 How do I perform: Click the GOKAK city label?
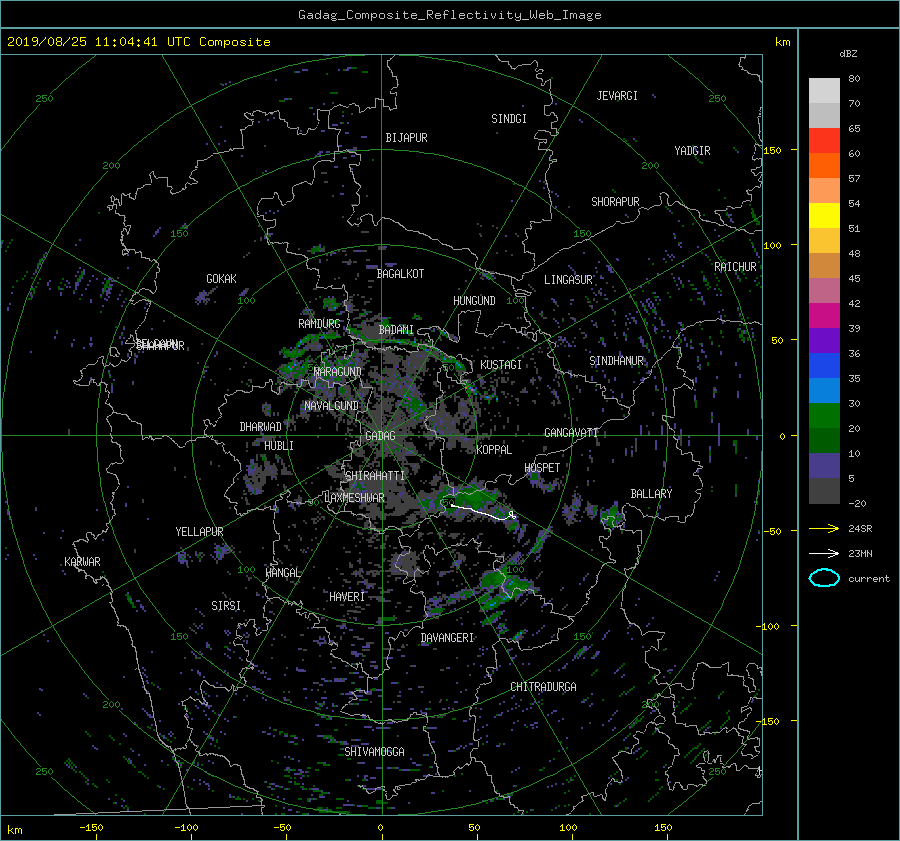click(x=221, y=279)
